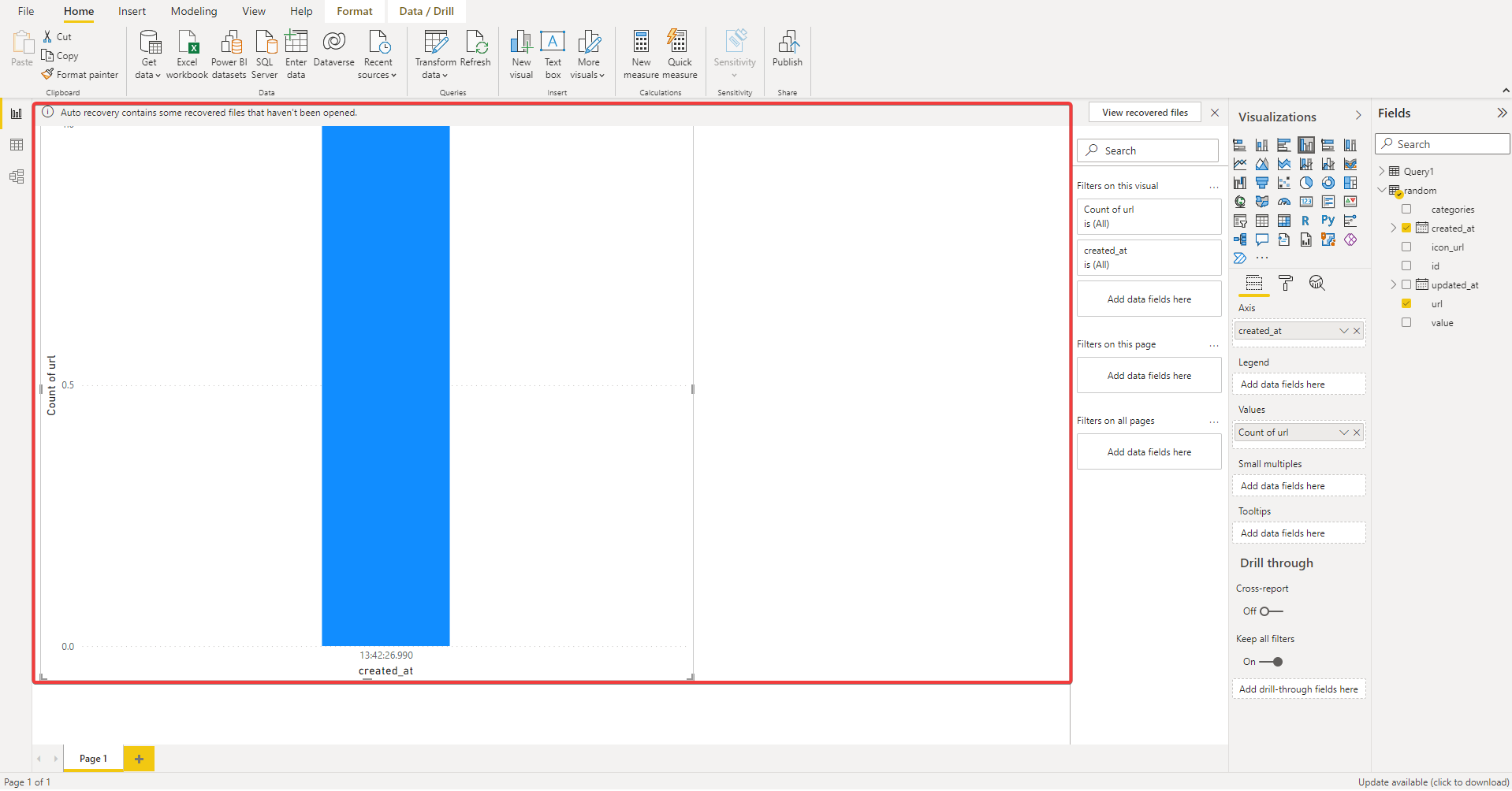Click View recovered files button

[x=1145, y=113]
